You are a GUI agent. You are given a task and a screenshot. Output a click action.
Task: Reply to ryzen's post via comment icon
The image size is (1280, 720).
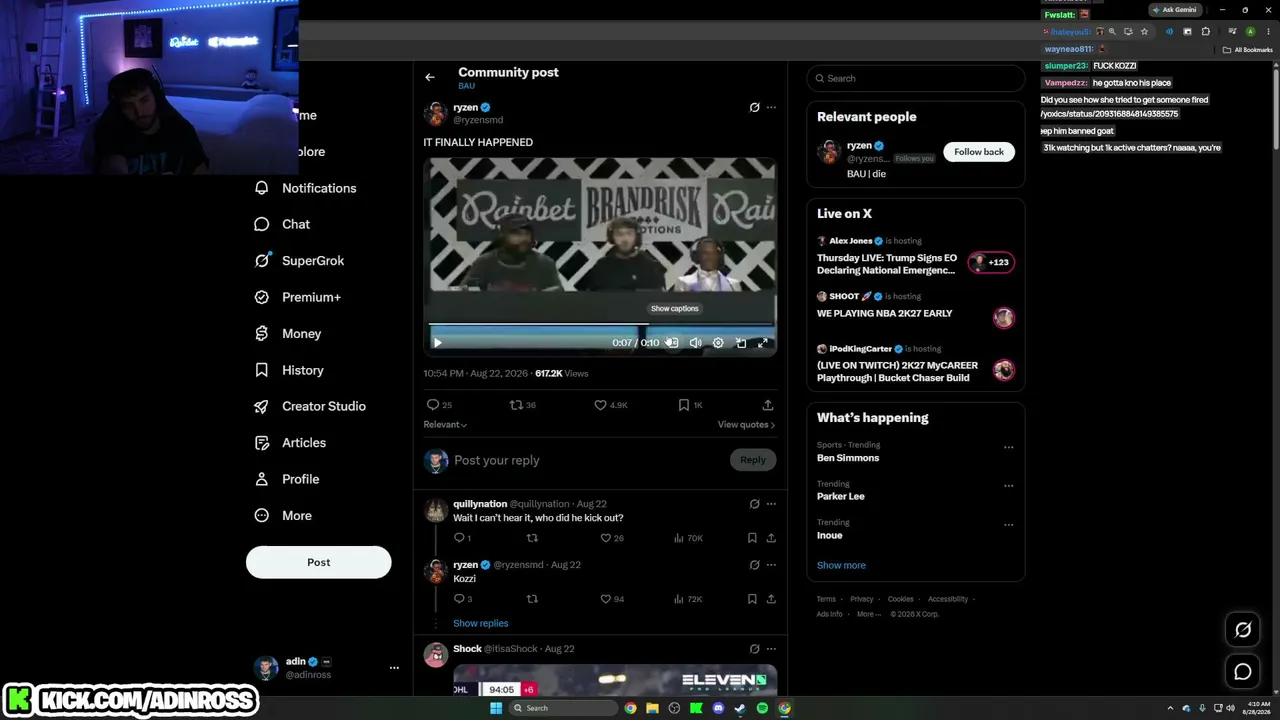coord(433,405)
